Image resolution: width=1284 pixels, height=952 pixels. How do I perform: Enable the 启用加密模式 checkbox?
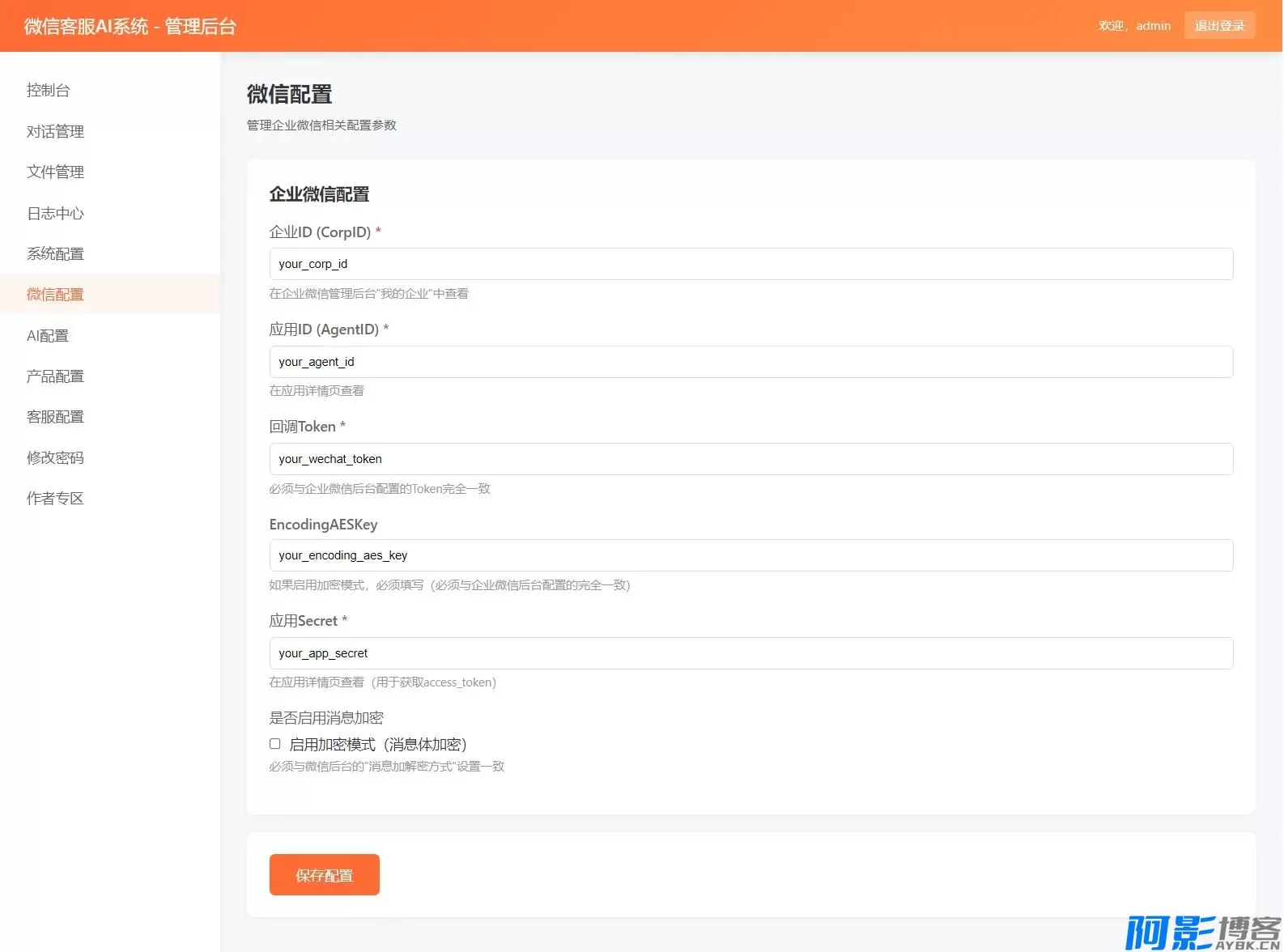275,743
